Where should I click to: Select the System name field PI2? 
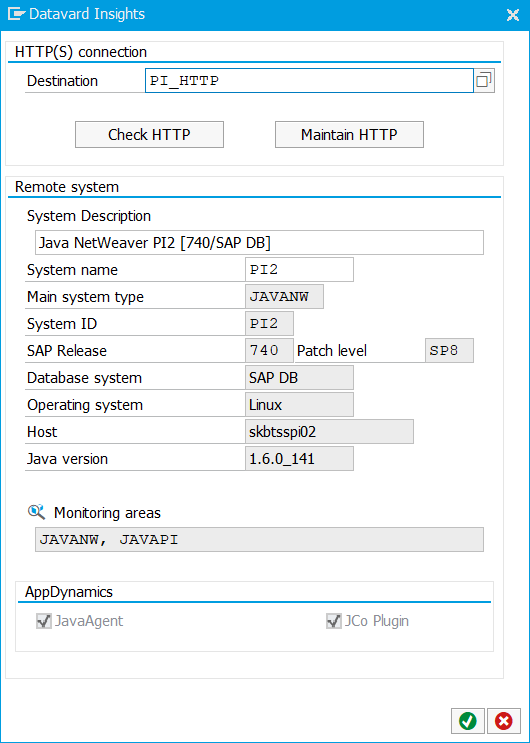coord(299,270)
